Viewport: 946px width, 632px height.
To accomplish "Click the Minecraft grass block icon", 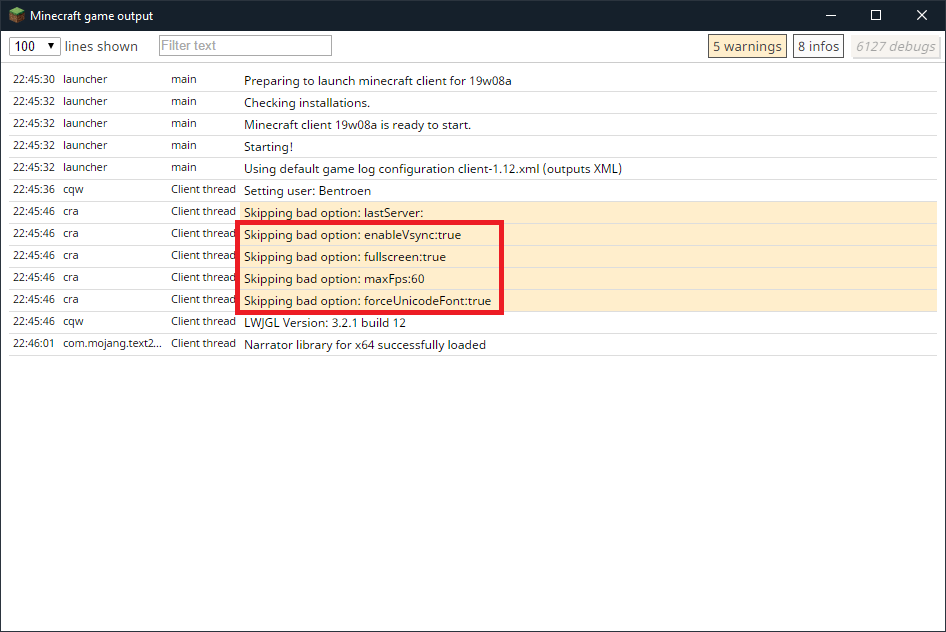I will coord(17,15).
